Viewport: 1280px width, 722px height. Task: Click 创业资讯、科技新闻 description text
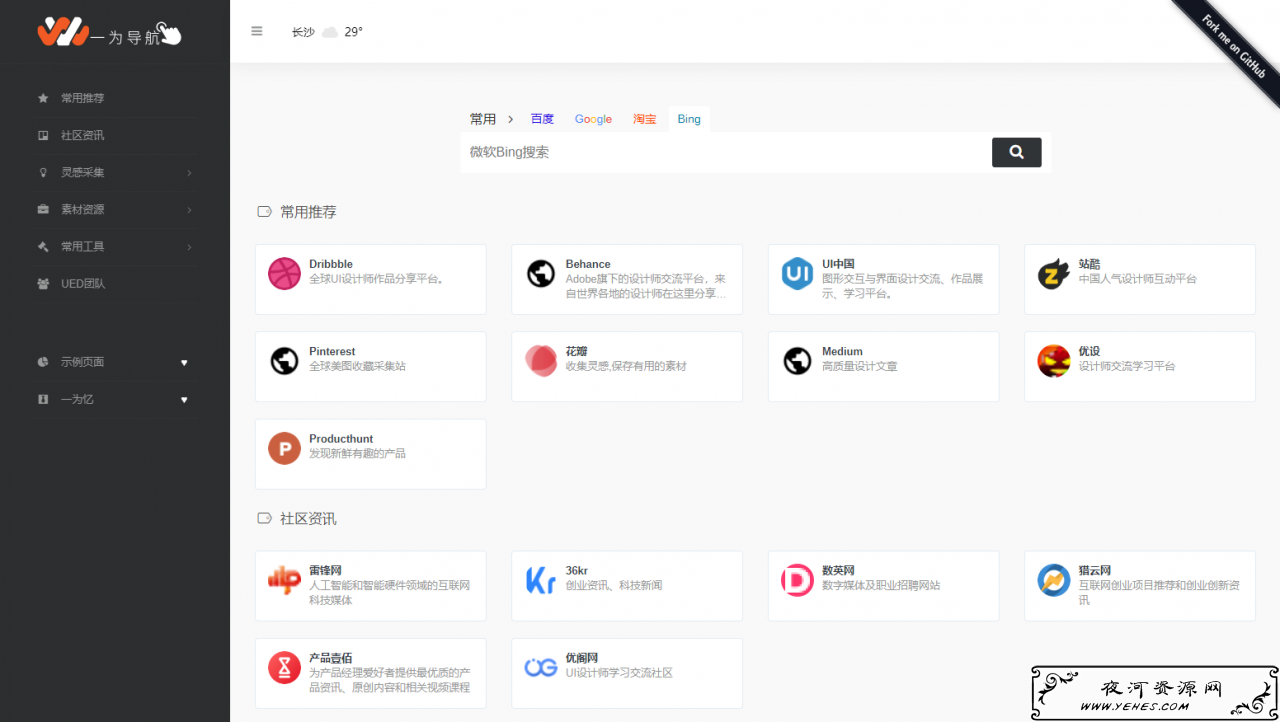click(614, 586)
